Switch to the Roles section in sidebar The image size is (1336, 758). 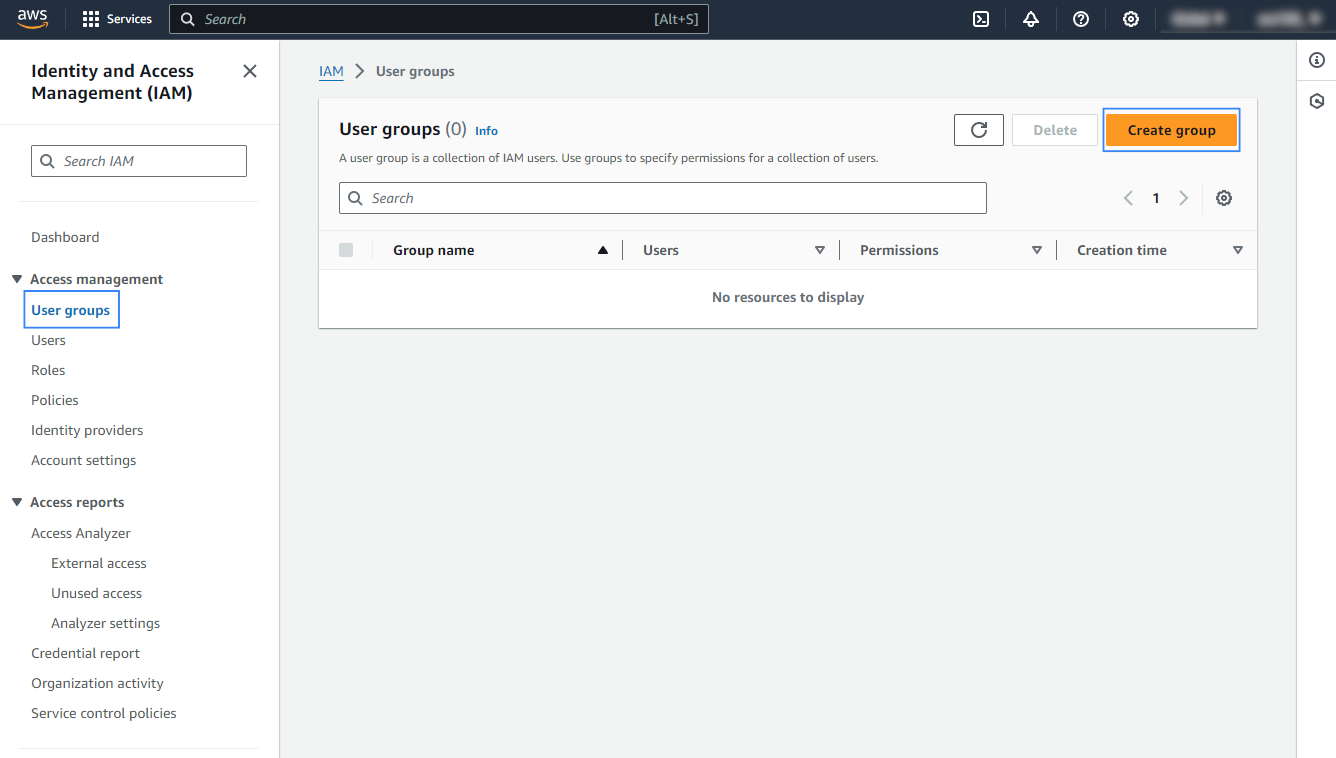click(48, 370)
